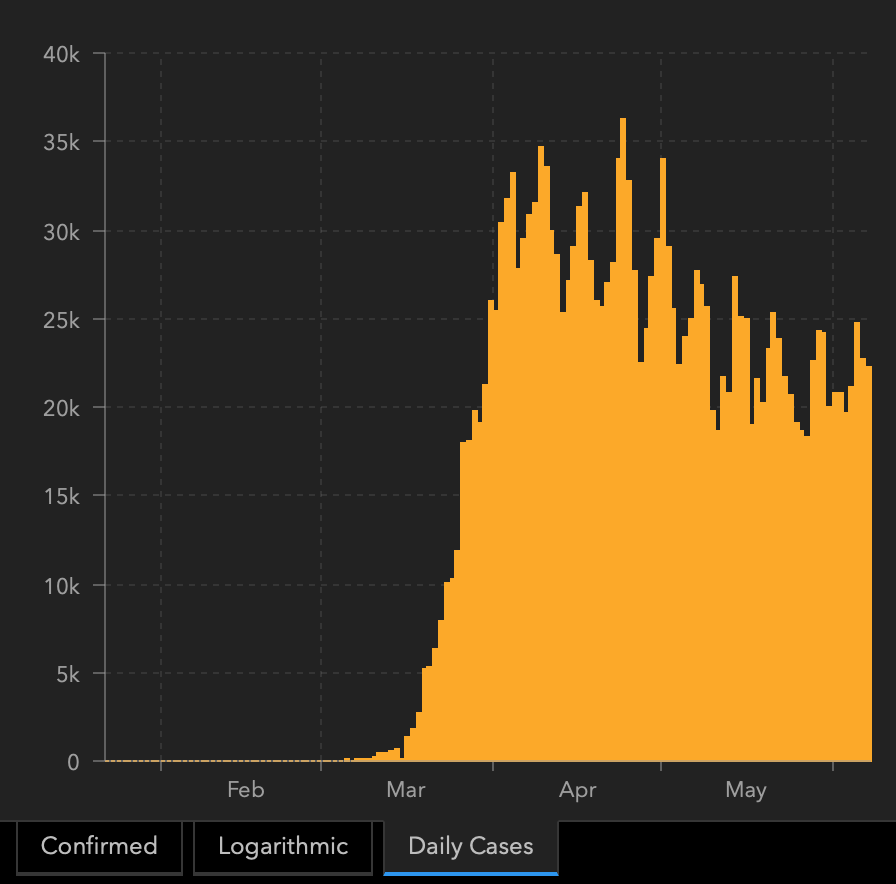Screen dimensions: 896x884
Task: Select the Daily Cases tab
Action: click(x=471, y=847)
